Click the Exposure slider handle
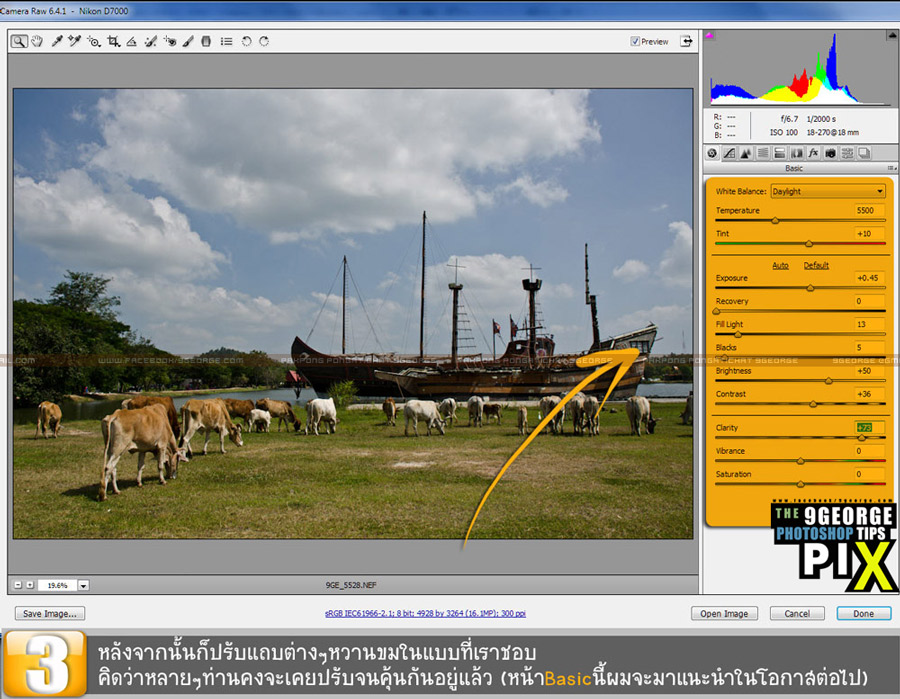Image resolution: width=900 pixels, height=699 pixels. click(x=810, y=288)
